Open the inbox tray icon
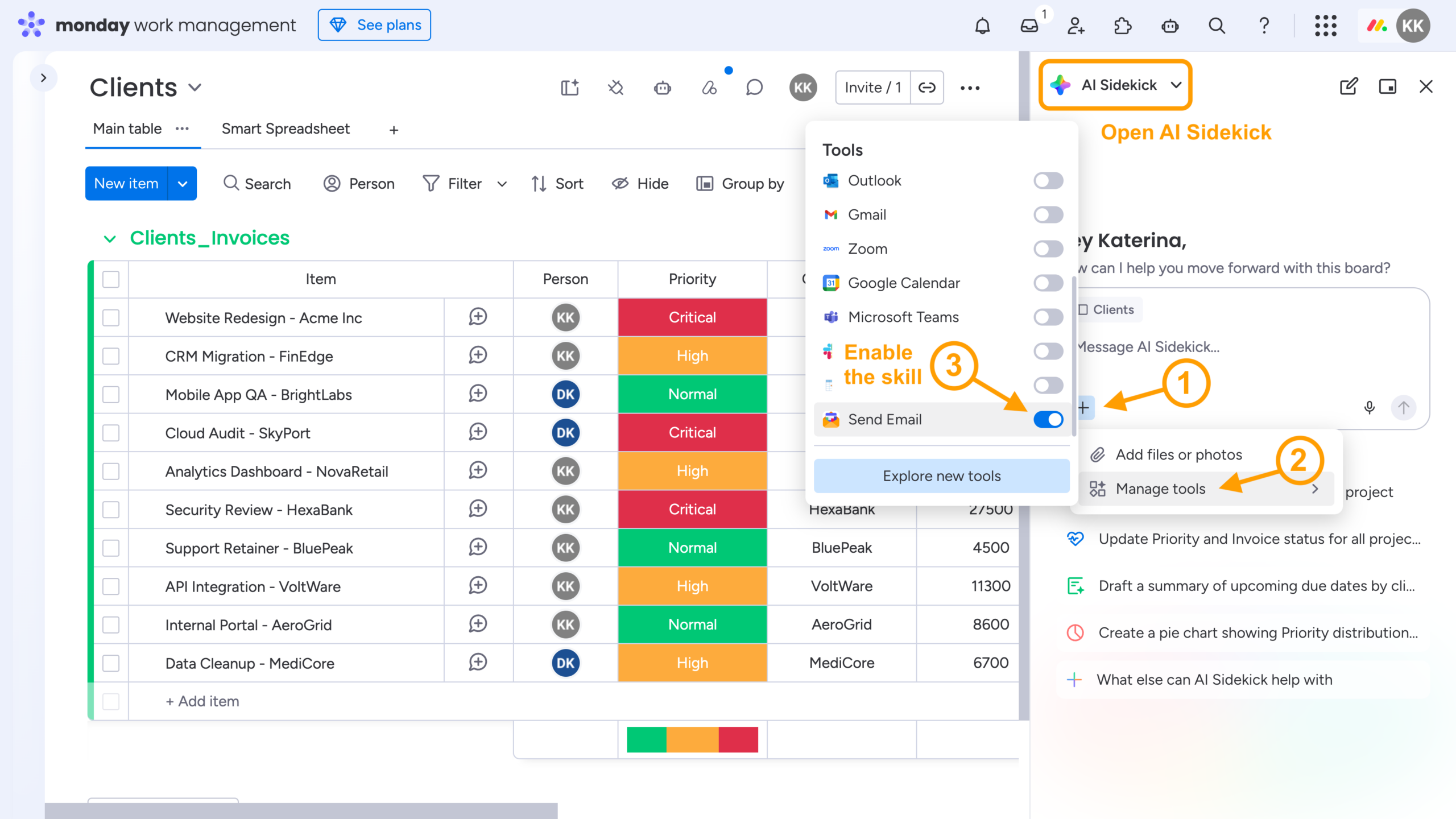The height and width of the screenshot is (819, 1456). [1029, 26]
